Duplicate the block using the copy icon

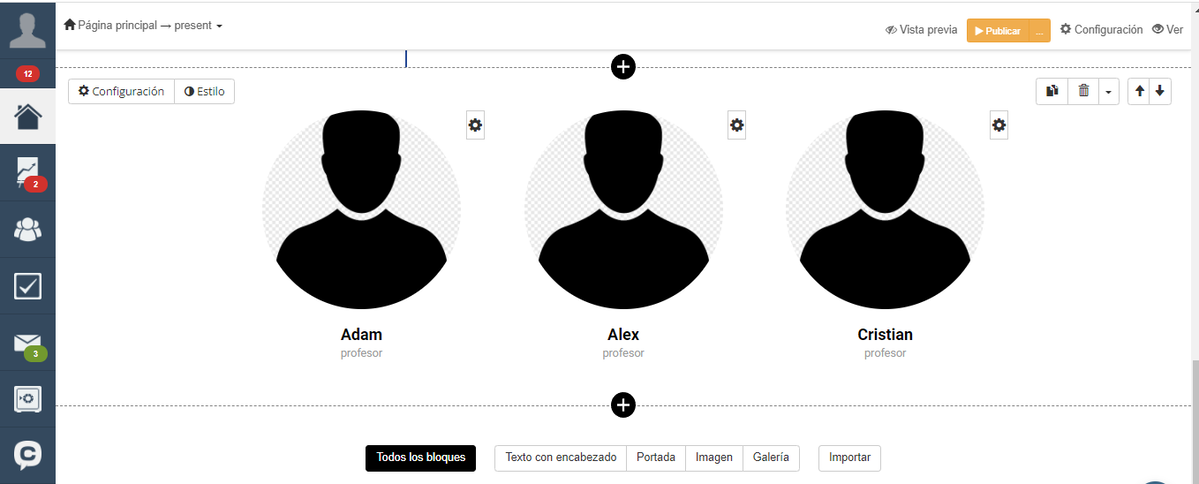click(x=1052, y=91)
